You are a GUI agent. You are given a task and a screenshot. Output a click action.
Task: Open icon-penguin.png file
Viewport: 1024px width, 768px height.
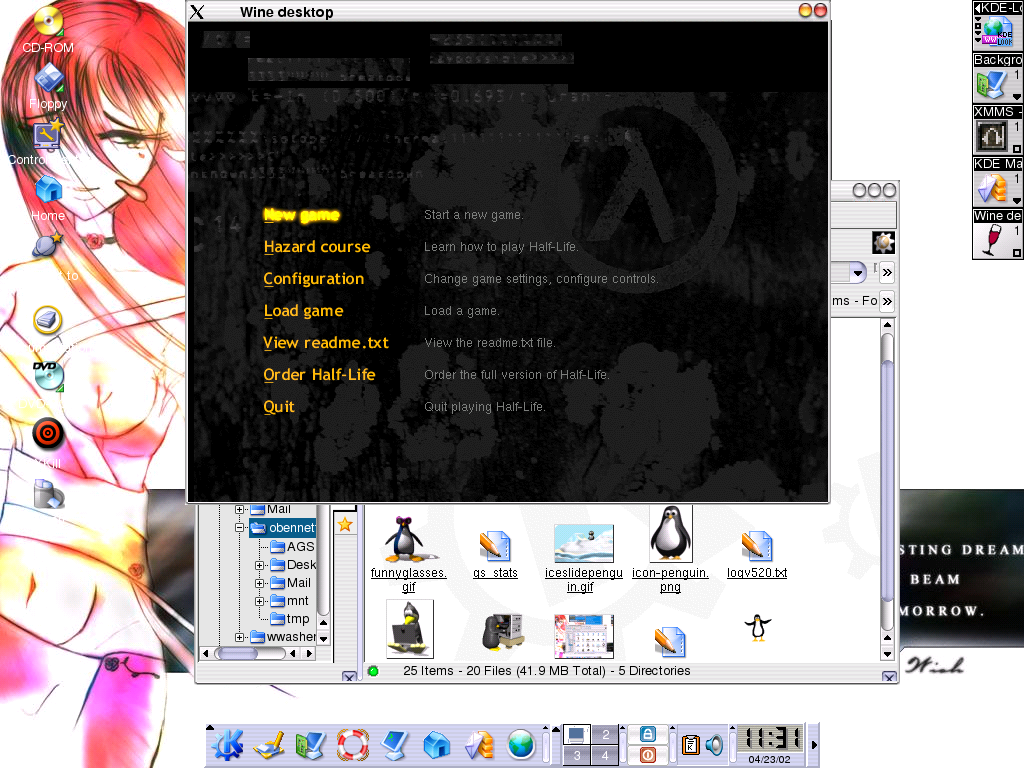(x=670, y=550)
